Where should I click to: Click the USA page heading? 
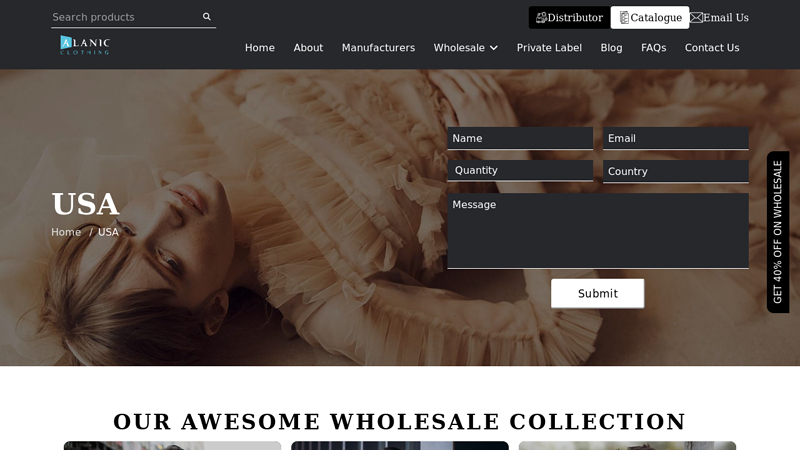(85, 204)
